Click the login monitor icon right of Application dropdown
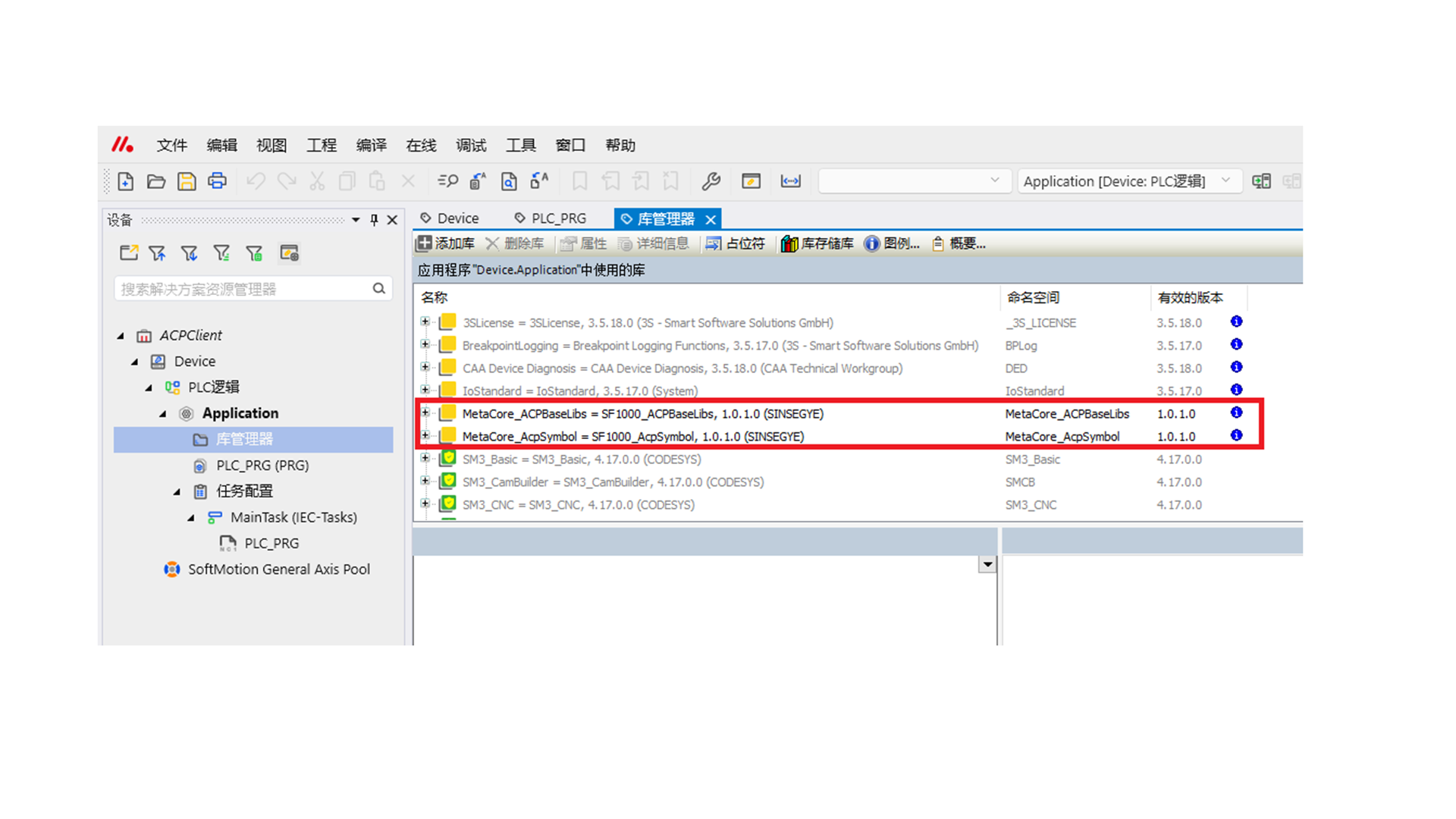1456x819 pixels. 1262,181
